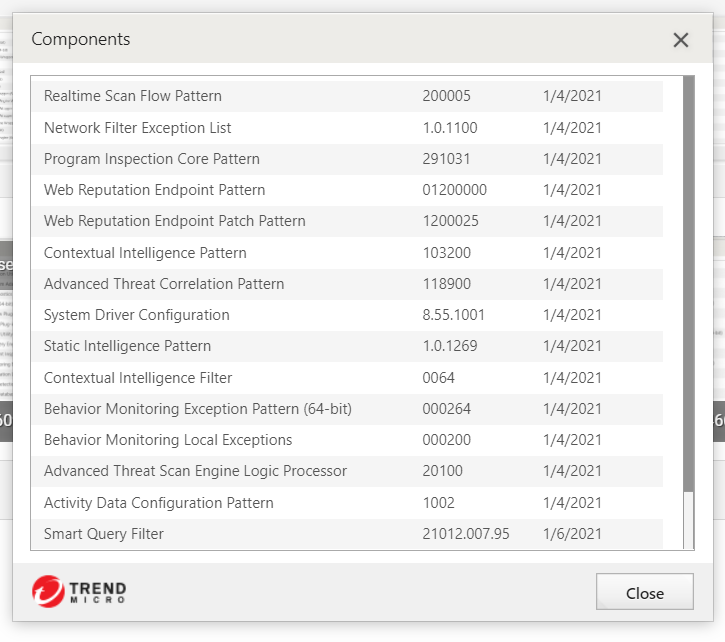Select the Behavior Monitoring Local Exceptions row
This screenshot has width=725, height=642.
coord(168,440)
